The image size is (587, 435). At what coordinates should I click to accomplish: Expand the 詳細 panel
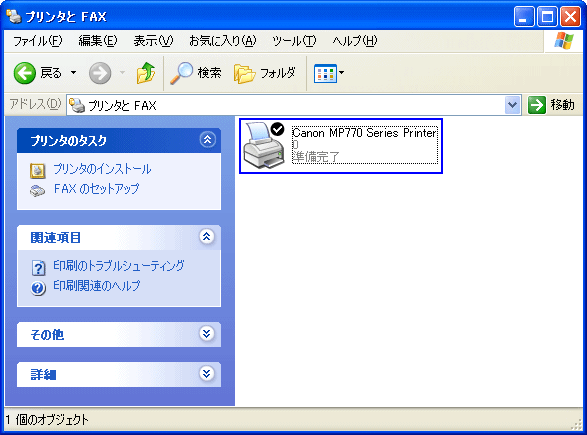click(x=207, y=373)
